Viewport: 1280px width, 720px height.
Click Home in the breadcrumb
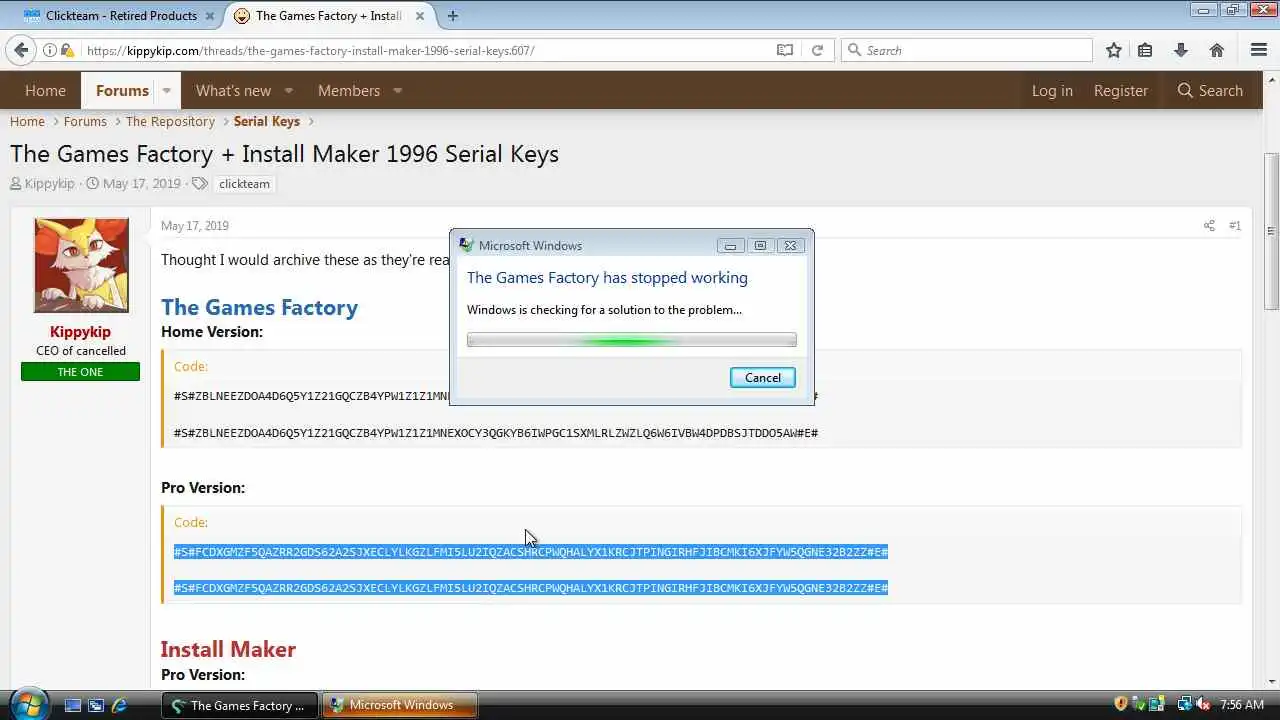(27, 121)
